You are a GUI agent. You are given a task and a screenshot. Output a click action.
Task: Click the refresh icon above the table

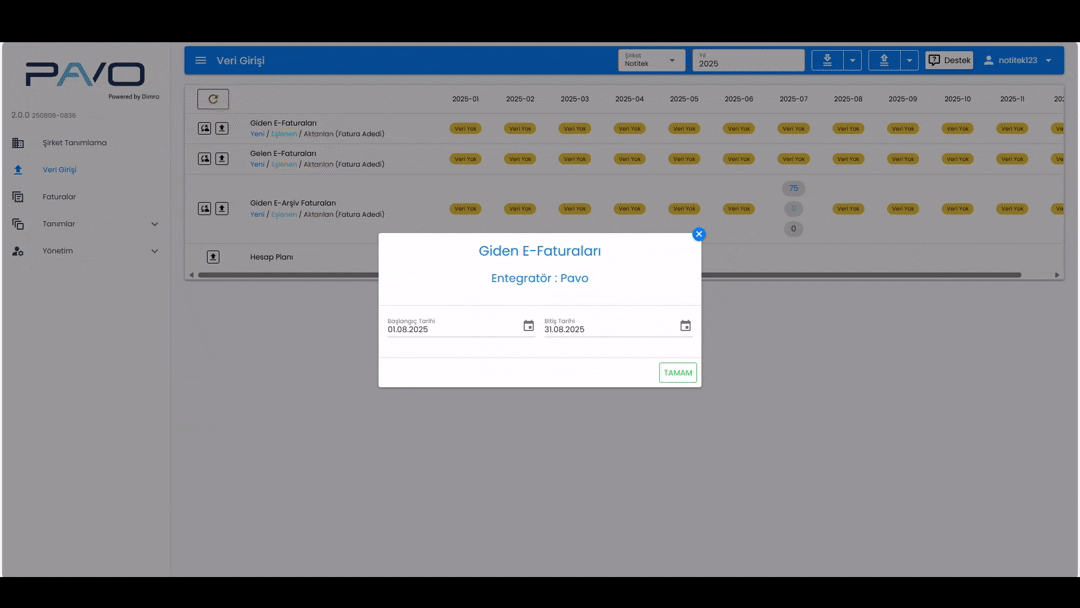click(213, 99)
